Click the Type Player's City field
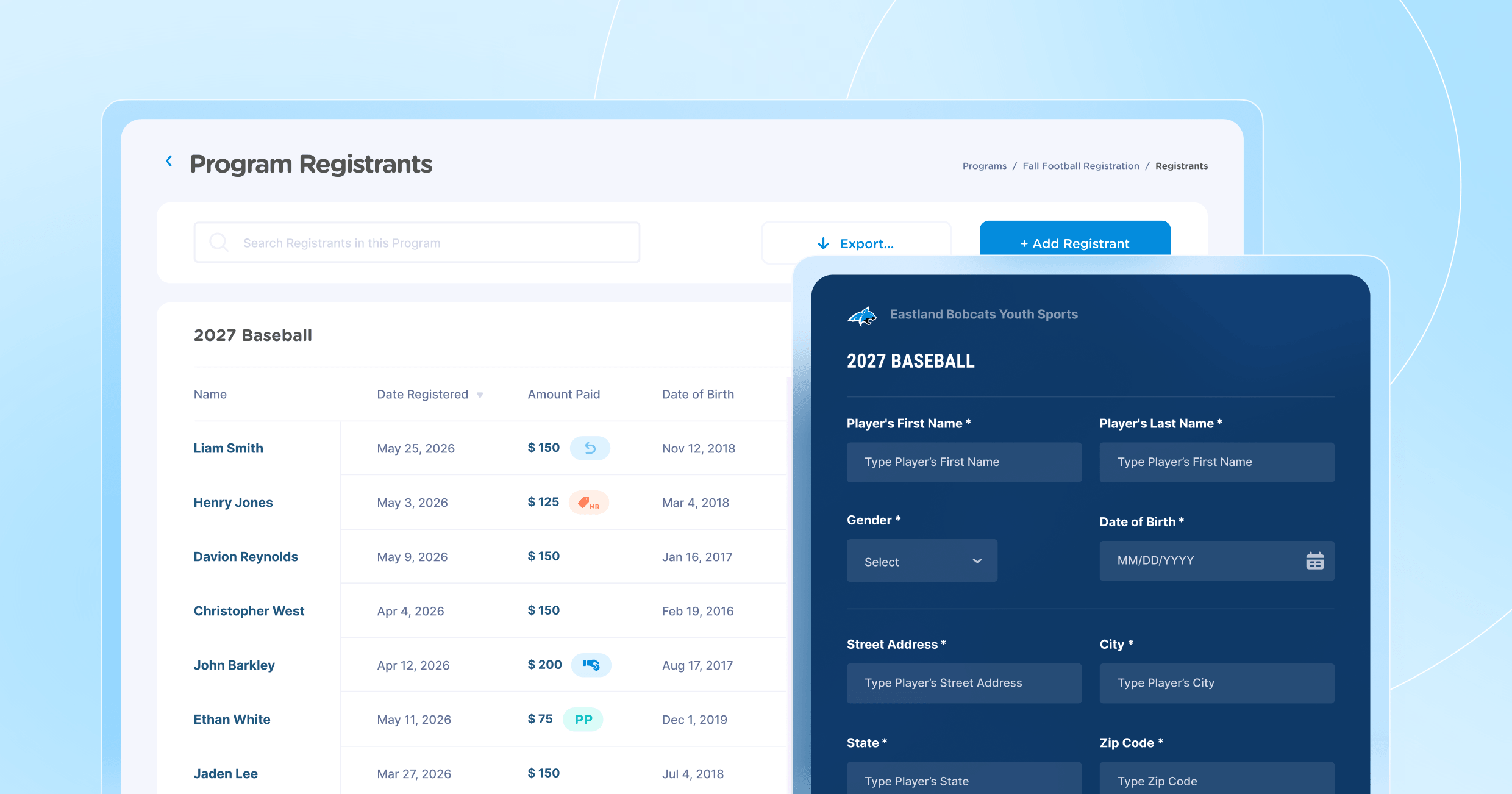Screen dimensions: 1512x794 (1216, 683)
